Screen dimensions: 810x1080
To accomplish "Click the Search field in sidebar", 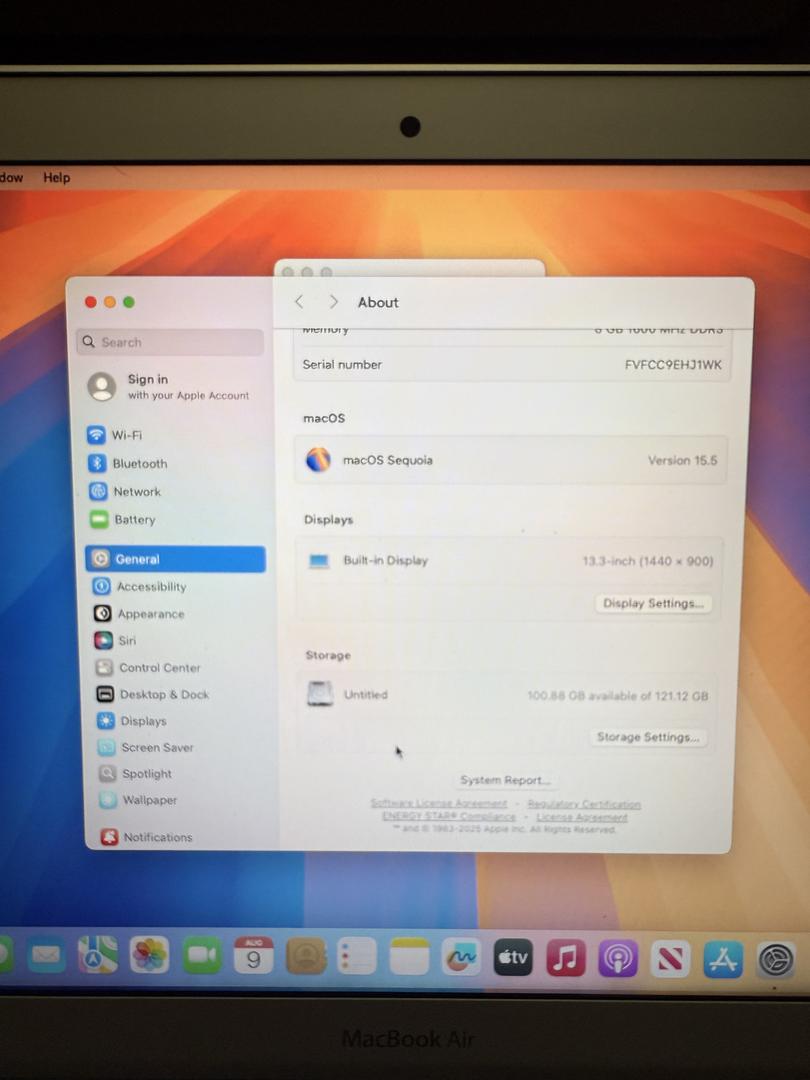I will pos(170,342).
